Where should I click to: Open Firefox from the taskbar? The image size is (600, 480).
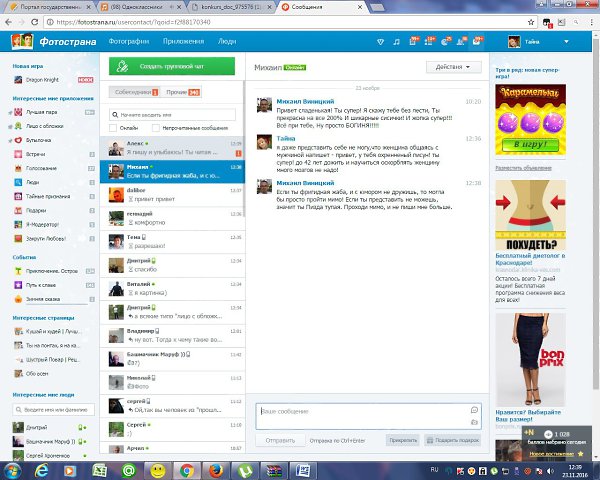[x=214, y=469]
